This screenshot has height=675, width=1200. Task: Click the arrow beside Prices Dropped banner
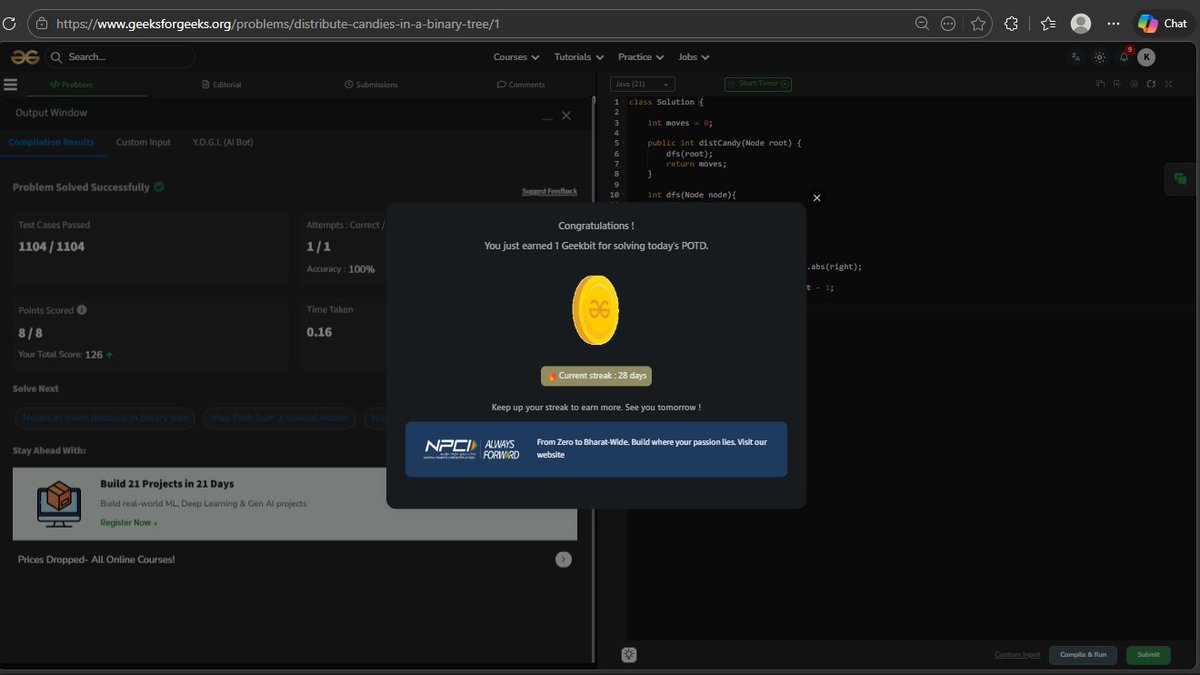tap(564, 560)
